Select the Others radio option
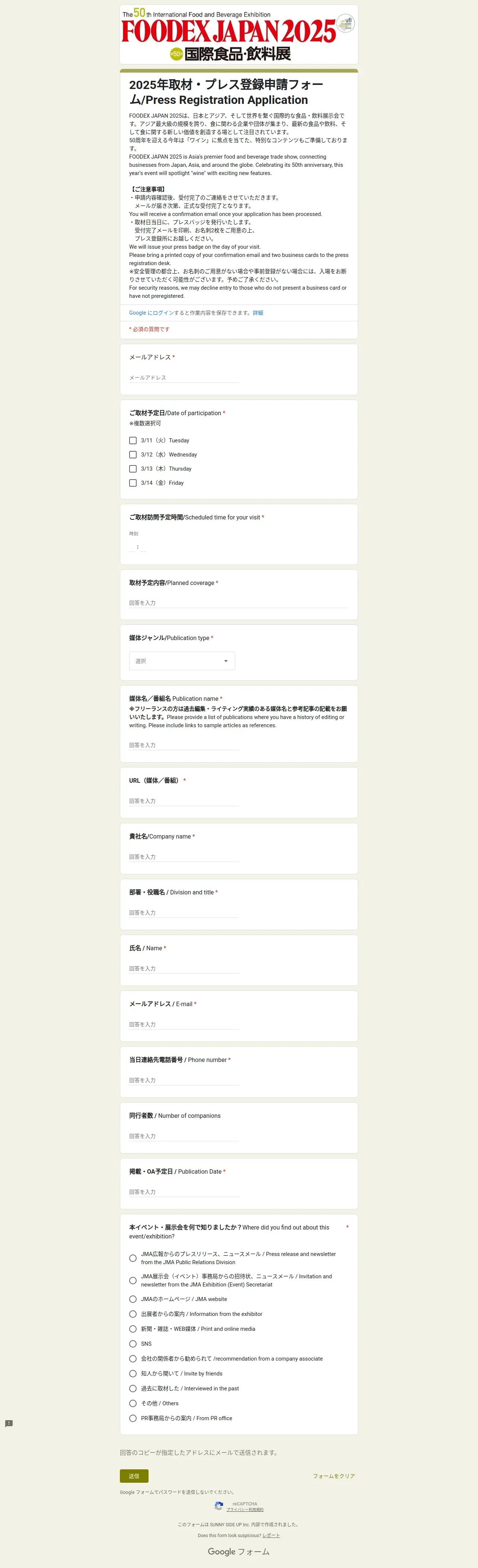Screen dimensions: 478x1568 coord(133,1403)
